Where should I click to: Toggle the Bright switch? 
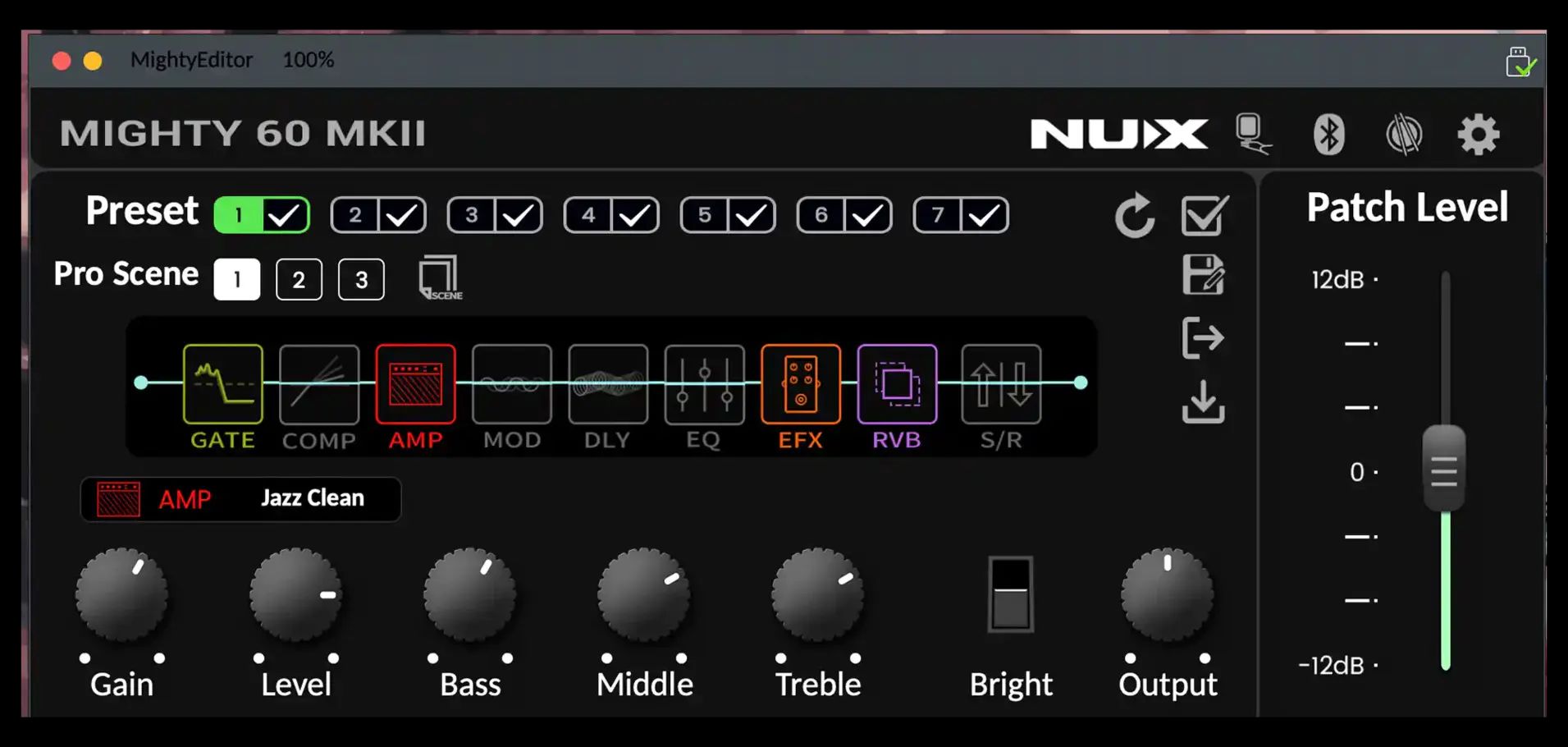(x=1010, y=594)
